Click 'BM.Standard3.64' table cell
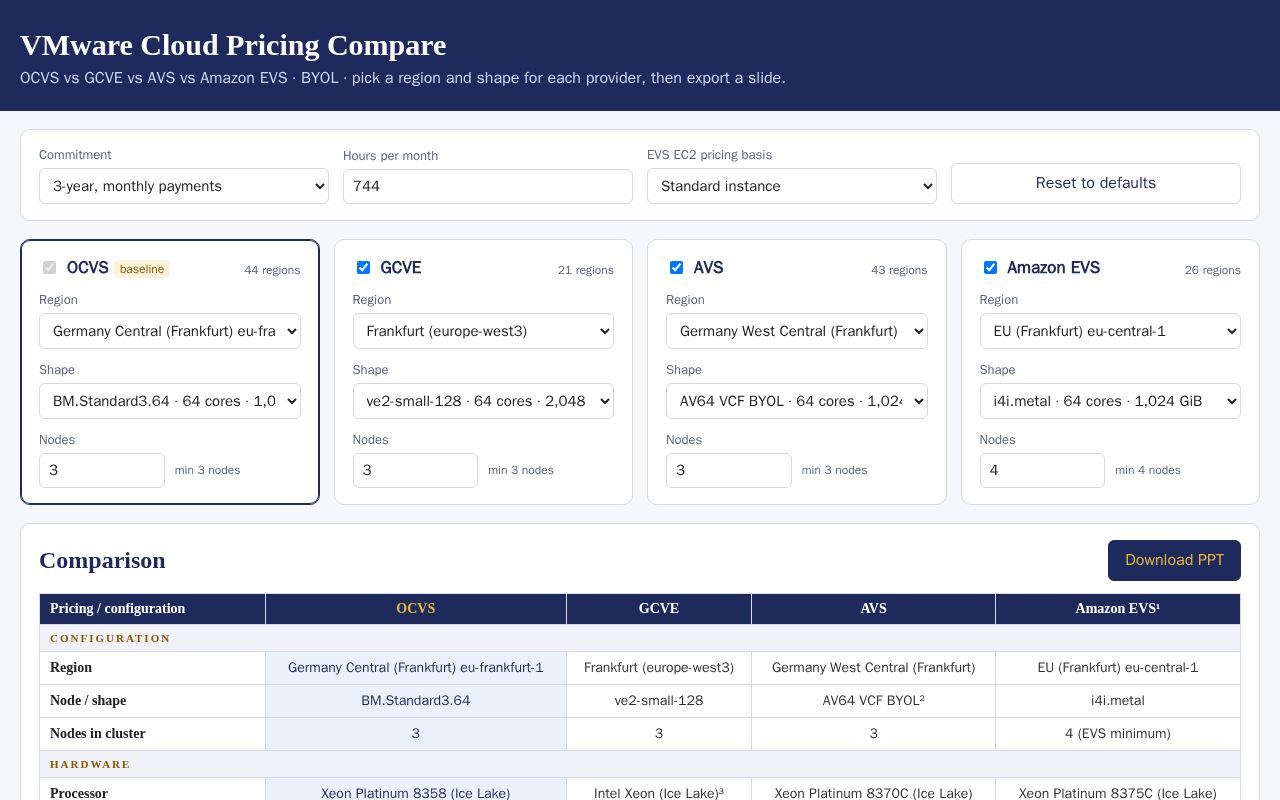Viewport: 1280px width, 800px height. 416,701
